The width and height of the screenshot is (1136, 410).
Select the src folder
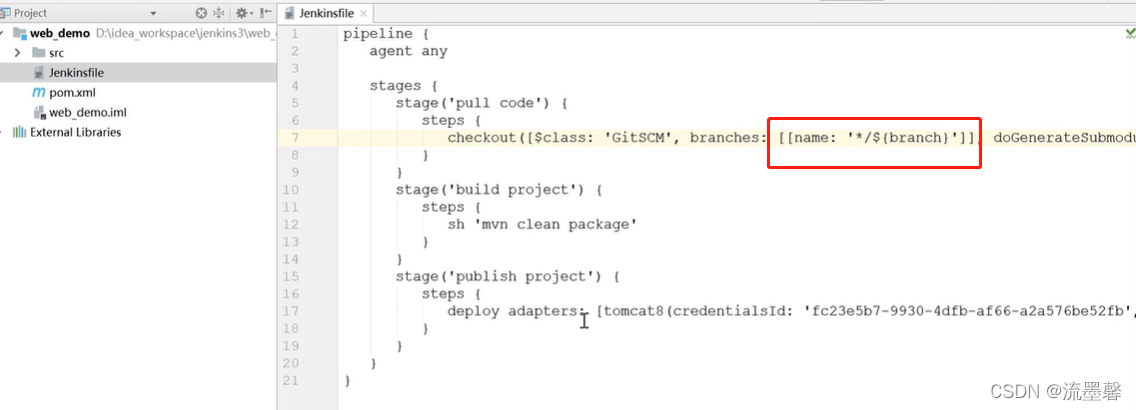click(57, 53)
